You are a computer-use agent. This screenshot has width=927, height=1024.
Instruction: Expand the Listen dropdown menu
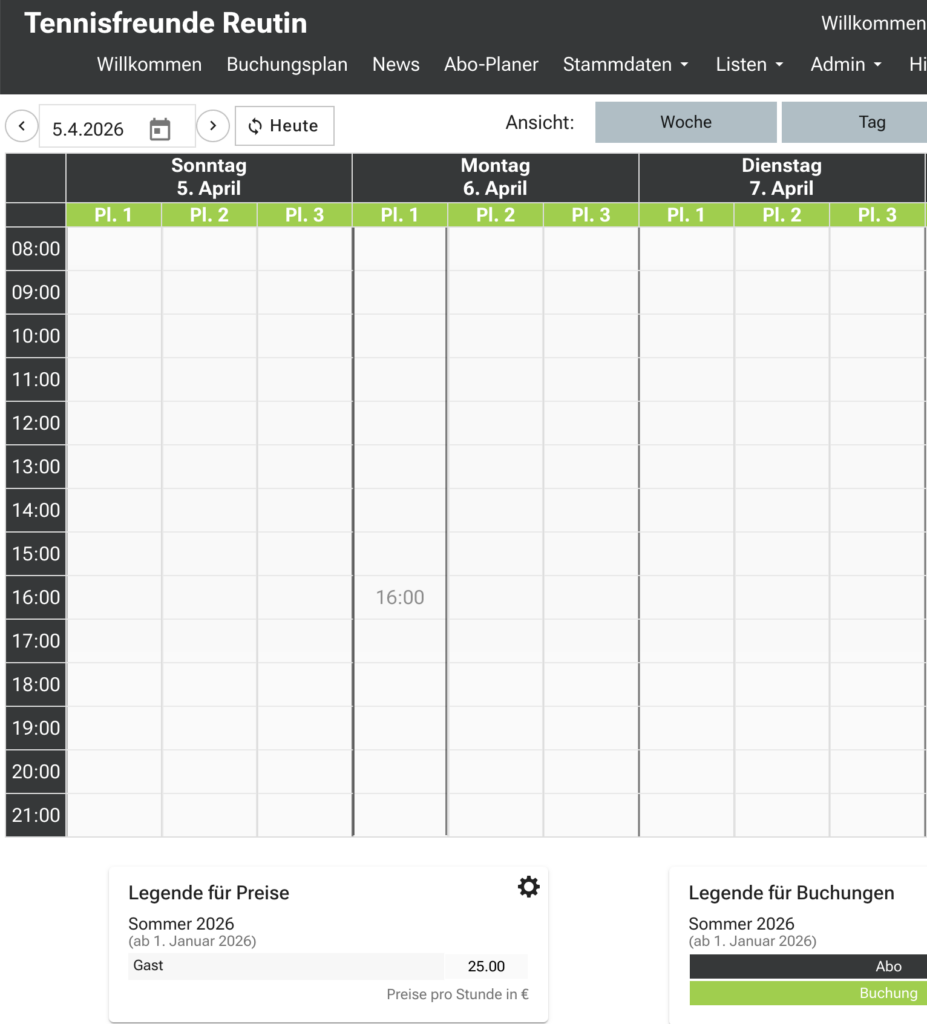(749, 64)
